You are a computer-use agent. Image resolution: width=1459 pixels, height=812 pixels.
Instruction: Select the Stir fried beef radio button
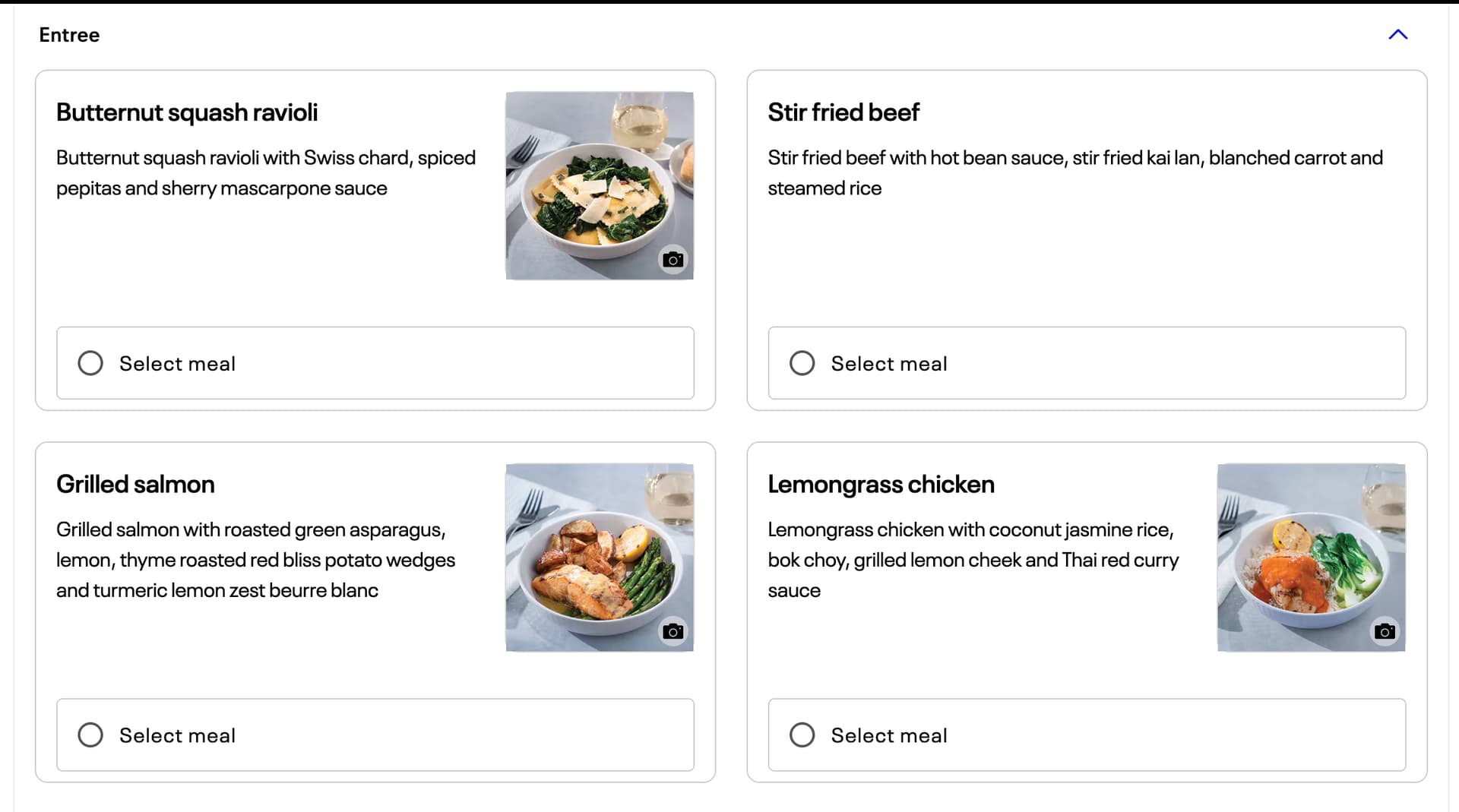pyautogui.click(x=802, y=363)
